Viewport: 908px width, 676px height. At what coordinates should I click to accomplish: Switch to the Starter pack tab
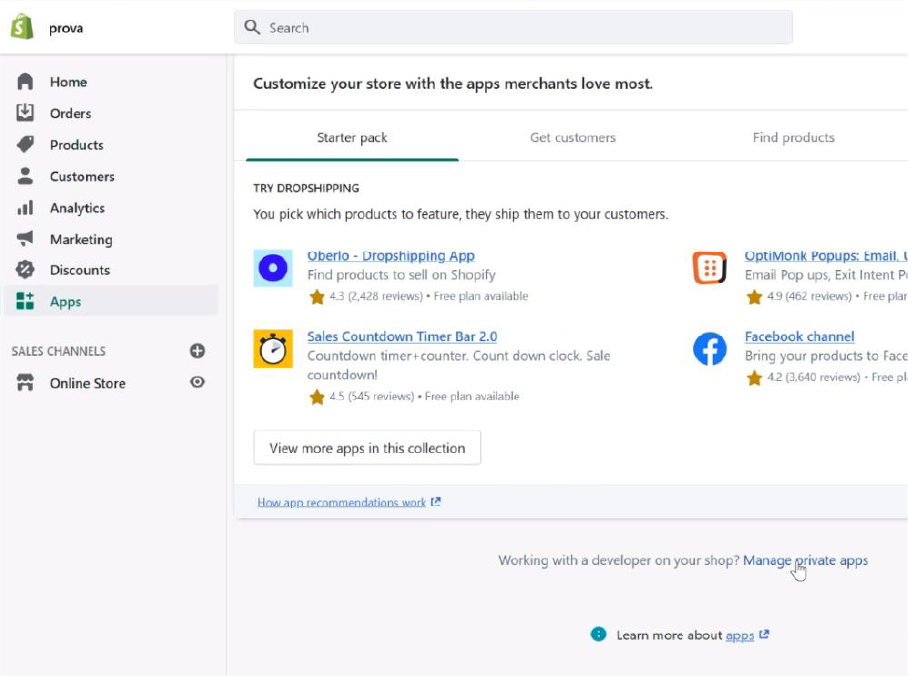(x=352, y=138)
